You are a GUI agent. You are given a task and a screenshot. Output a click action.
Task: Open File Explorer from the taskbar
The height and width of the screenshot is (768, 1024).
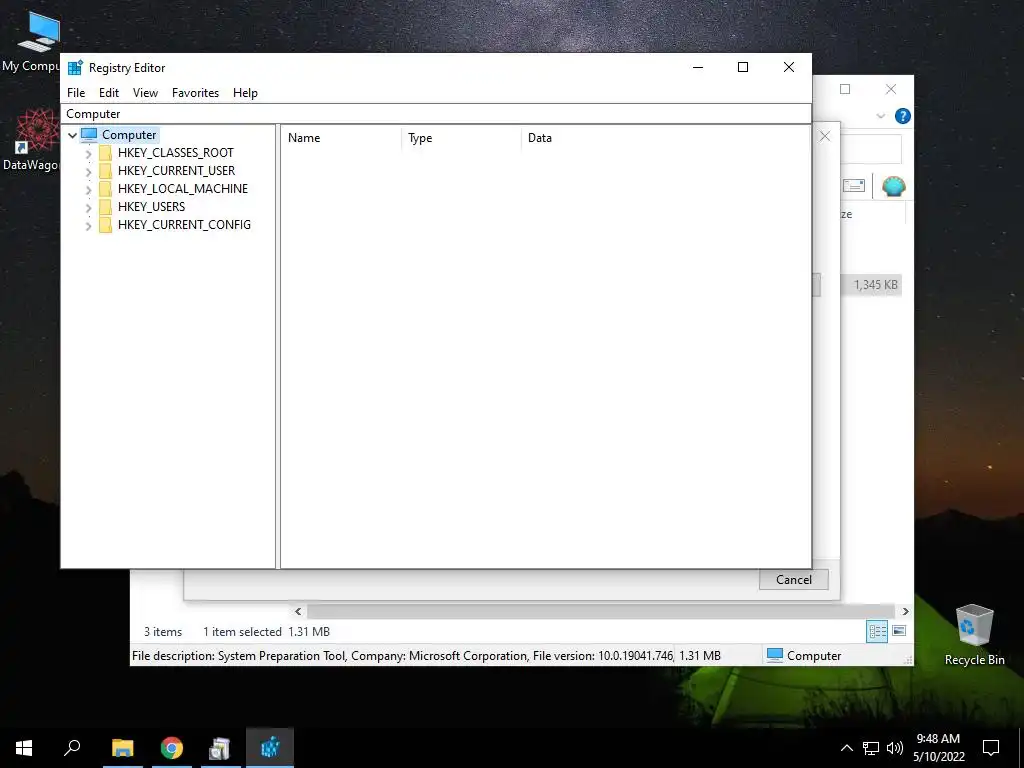click(x=122, y=748)
